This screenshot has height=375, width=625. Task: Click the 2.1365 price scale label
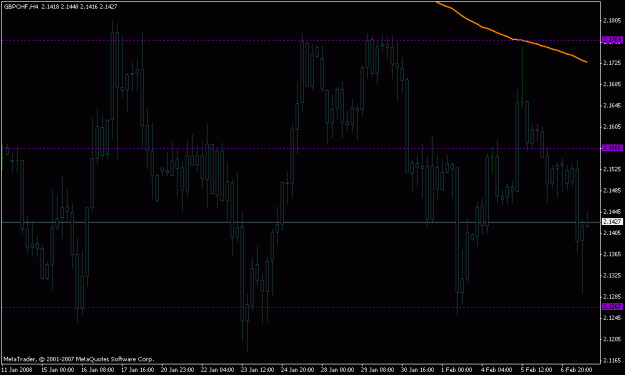coord(612,254)
